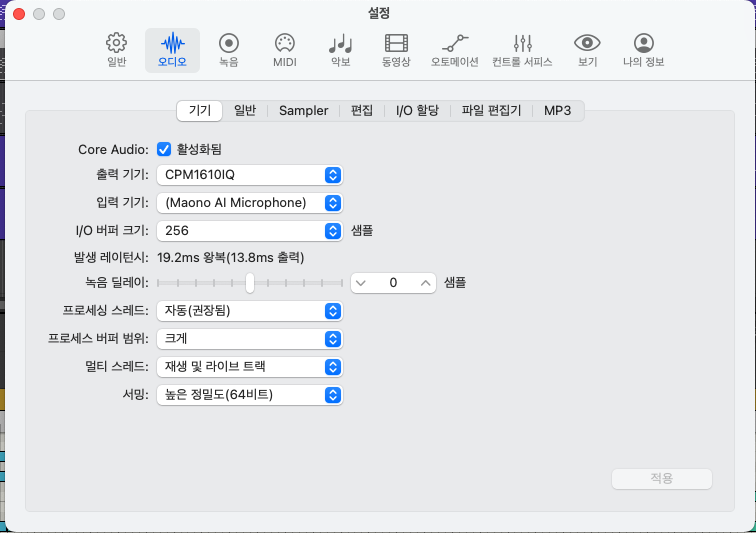756x533 pixels.
Task: Switch to the Sampler tab
Action: coord(303,111)
